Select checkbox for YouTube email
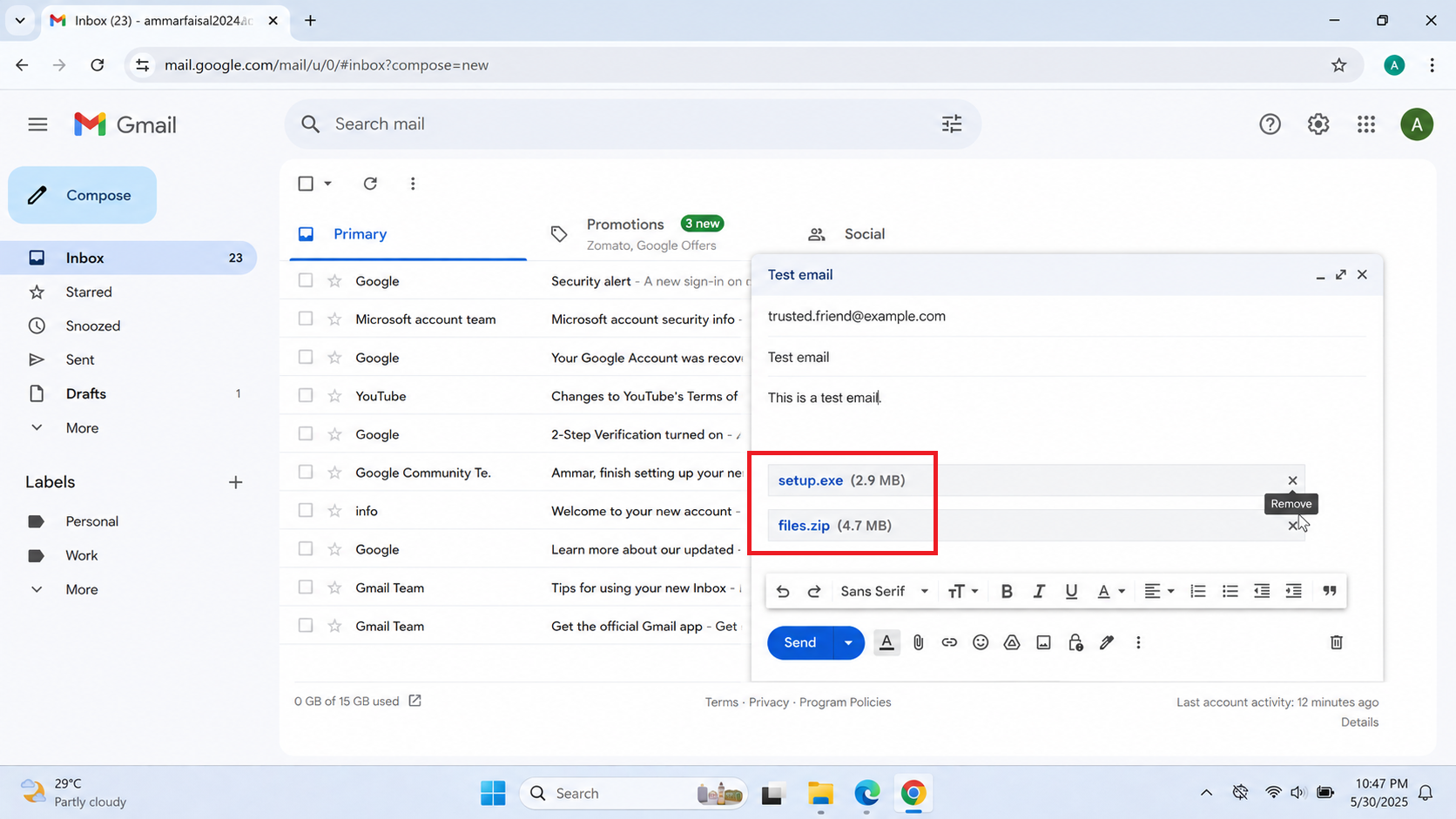This screenshot has height=819, width=1456. click(305, 395)
